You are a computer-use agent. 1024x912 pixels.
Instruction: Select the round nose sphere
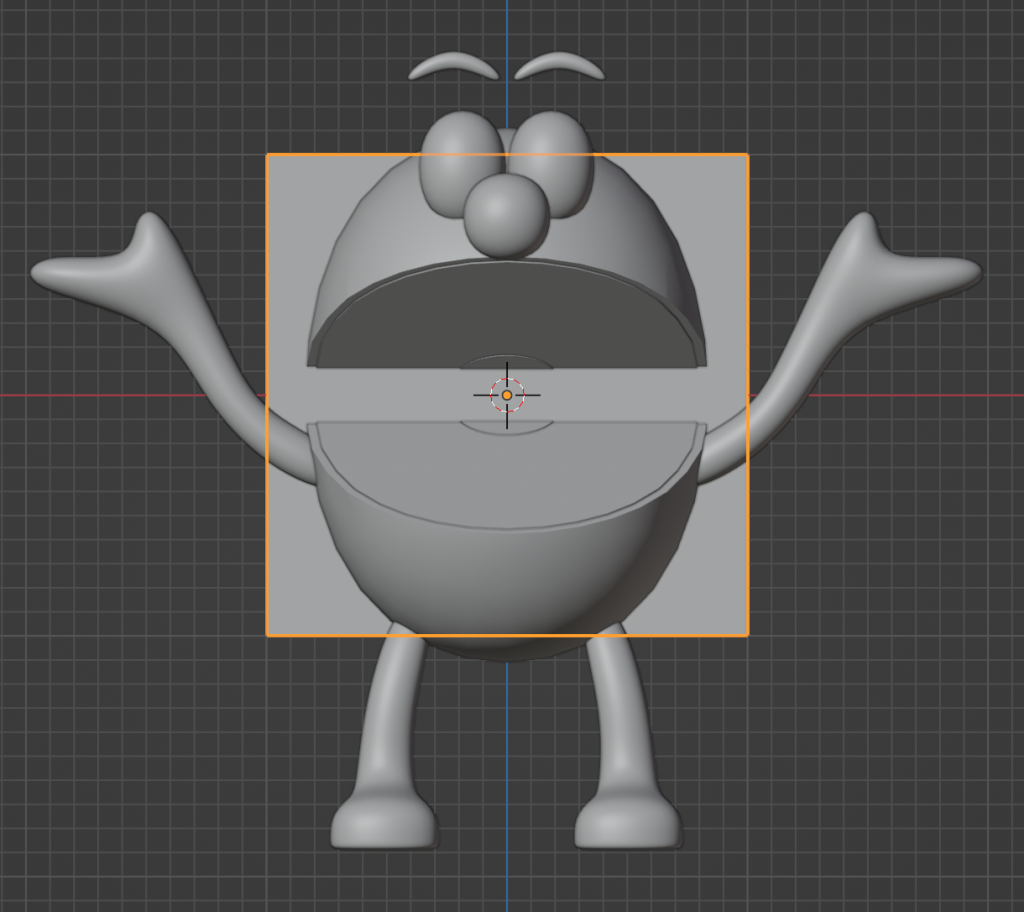click(x=506, y=215)
